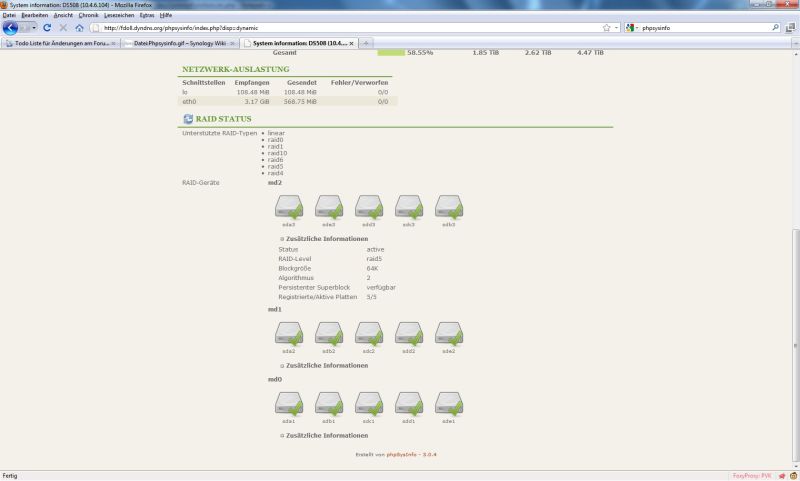Screen dimensions: 800x481
Task: Click the sdb1 disk icon in md0
Action: click(329, 404)
